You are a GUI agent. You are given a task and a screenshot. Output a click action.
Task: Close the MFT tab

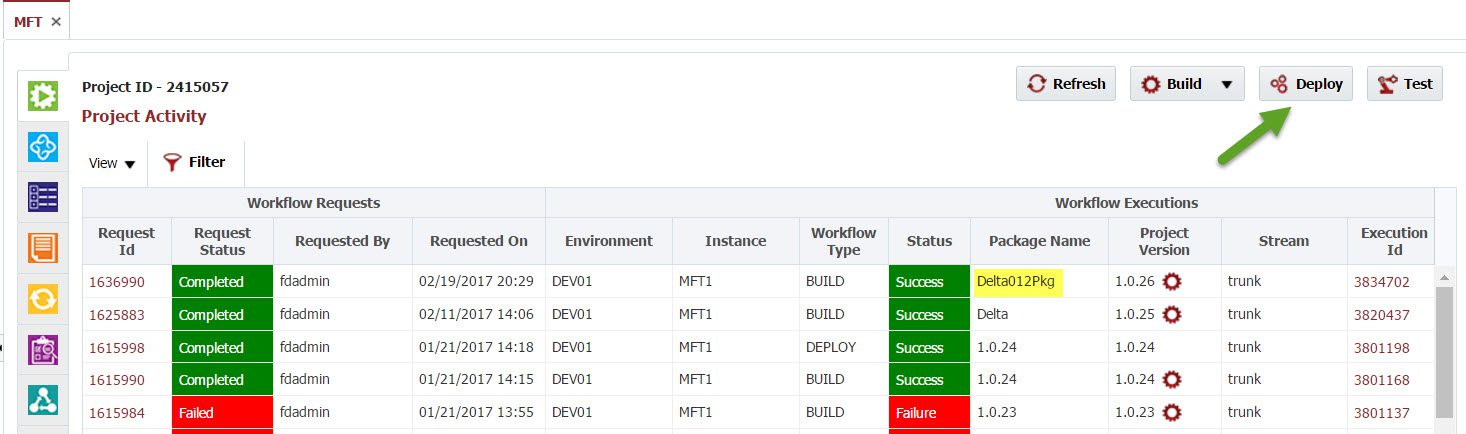pos(56,21)
